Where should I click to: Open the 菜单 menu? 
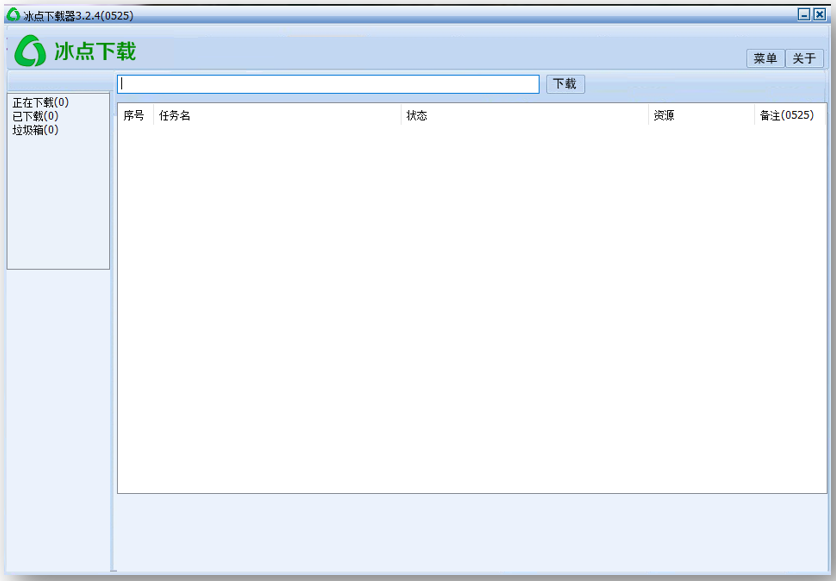coord(765,59)
